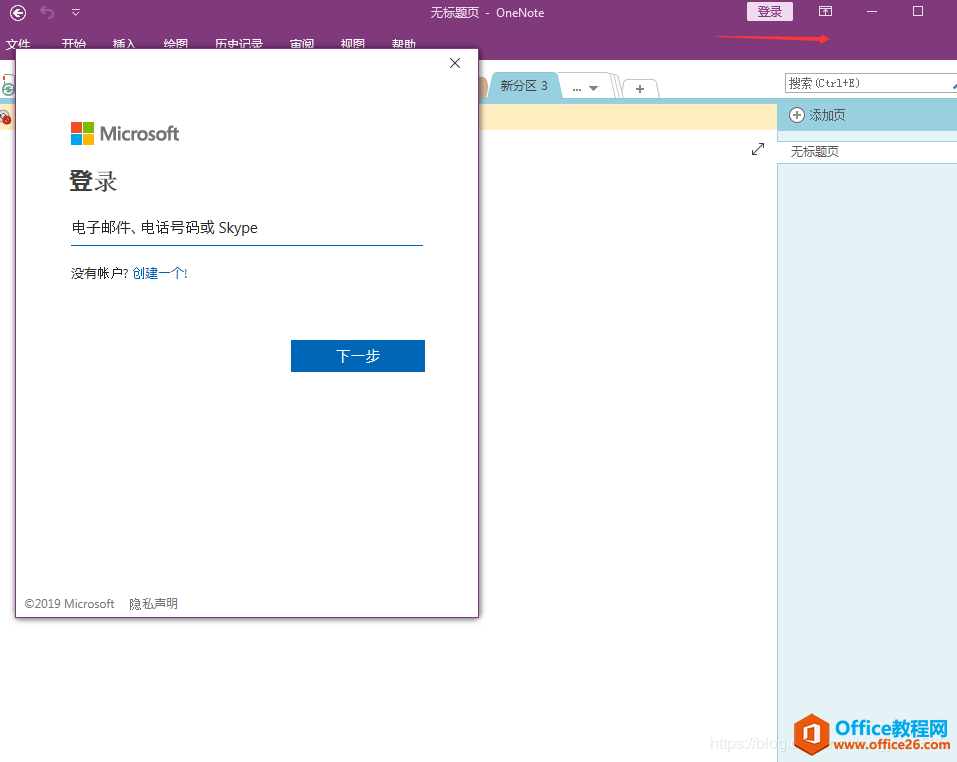Viewport: 957px width, 762px height.
Task: Click the Back arrow icon in title bar
Action: [18, 13]
